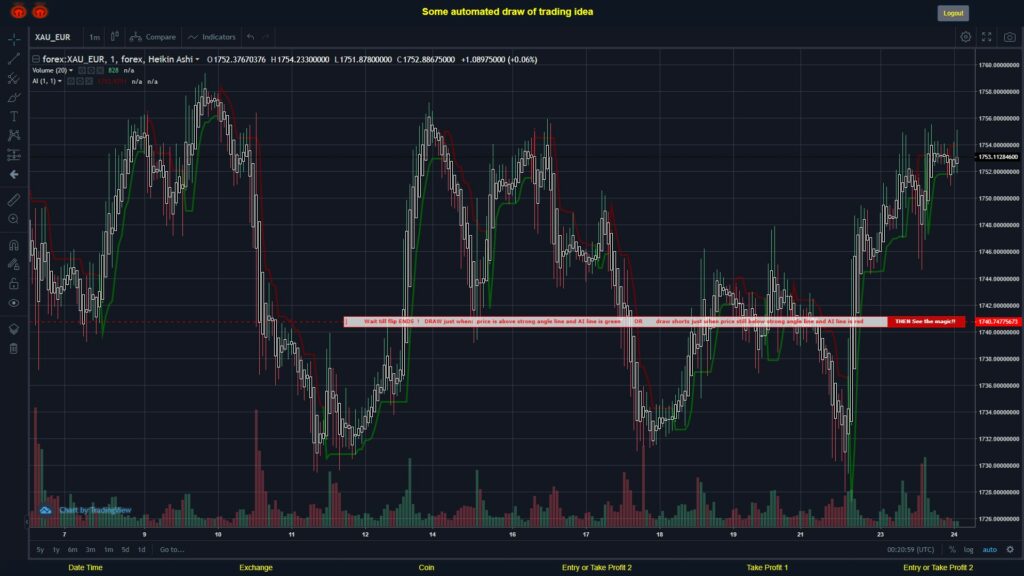
Task: Undo the last chart action
Action: [x=251, y=37]
